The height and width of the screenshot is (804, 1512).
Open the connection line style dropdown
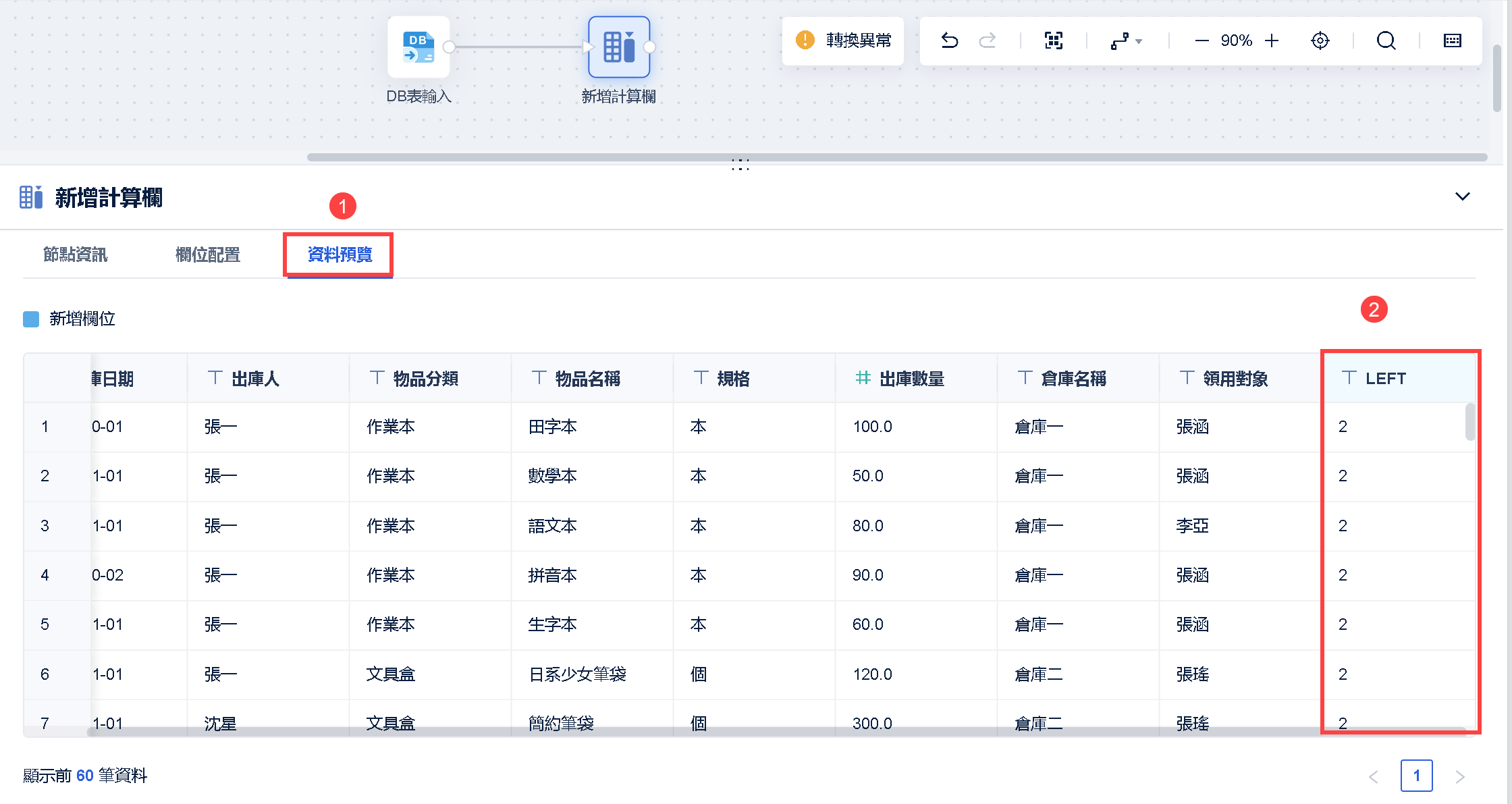pyautogui.click(x=1126, y=41)
